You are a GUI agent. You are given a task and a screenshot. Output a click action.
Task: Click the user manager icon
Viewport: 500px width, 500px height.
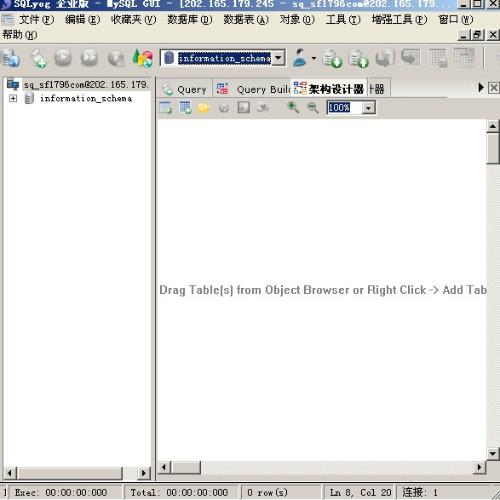[x=300, y=58]
